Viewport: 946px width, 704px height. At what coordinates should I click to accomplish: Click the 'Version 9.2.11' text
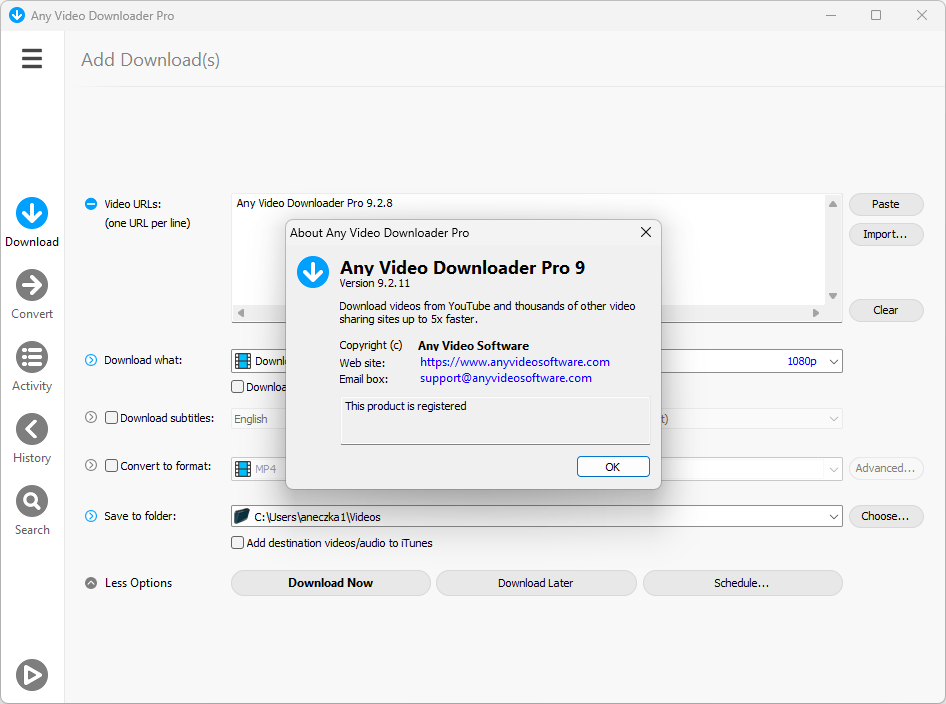tap(375, 283)
